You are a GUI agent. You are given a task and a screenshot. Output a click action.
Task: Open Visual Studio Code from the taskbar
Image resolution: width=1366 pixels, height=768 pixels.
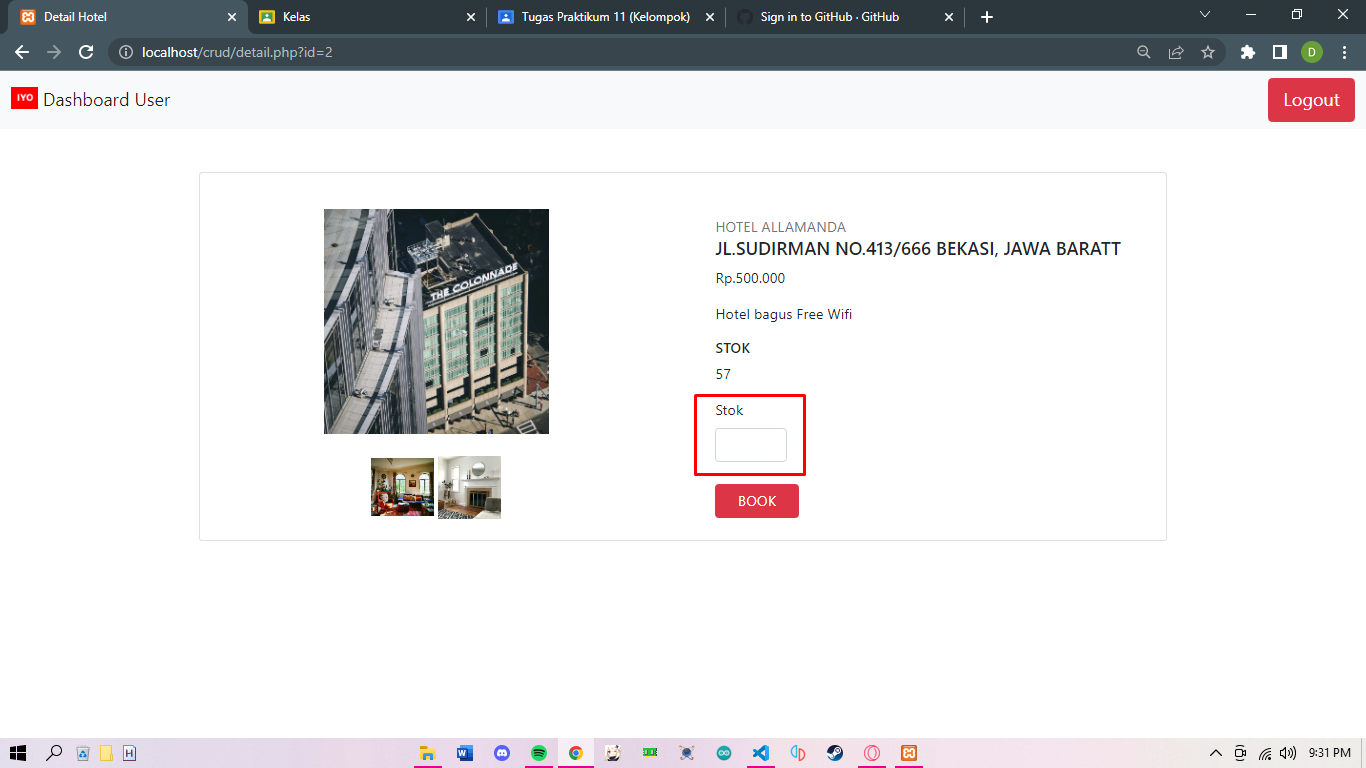coord(760,753)
